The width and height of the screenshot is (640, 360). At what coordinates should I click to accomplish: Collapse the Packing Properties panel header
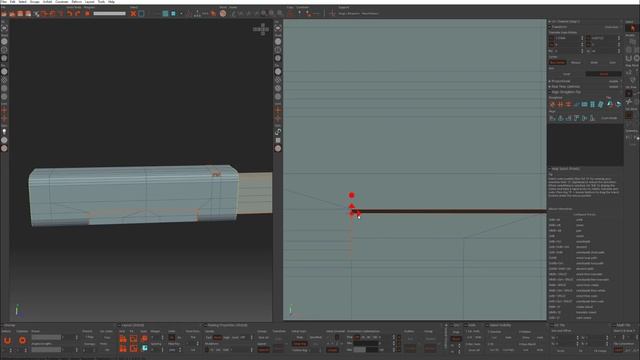[205, 325]
